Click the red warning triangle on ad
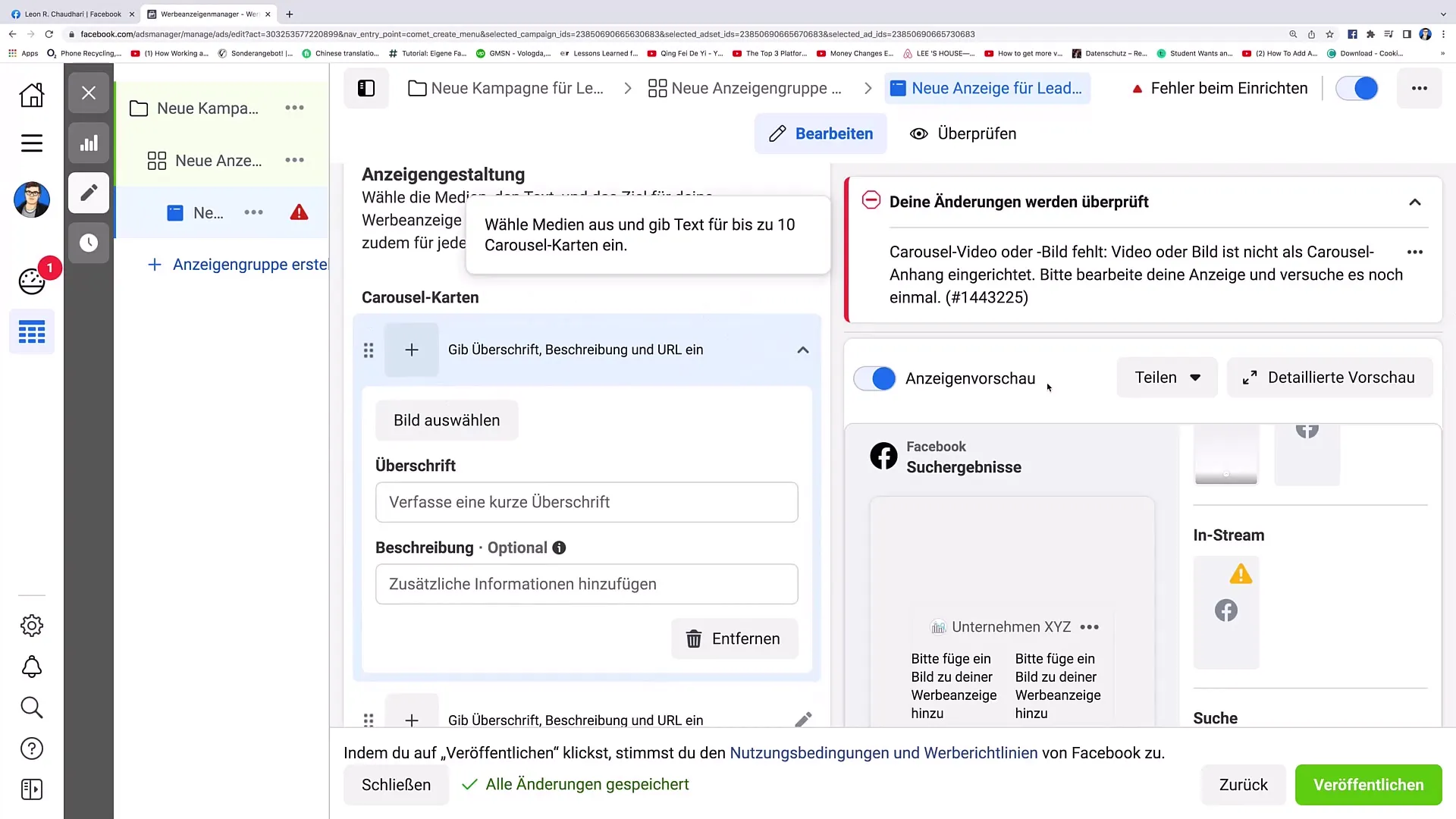The width and height of the screenshot is (1456, 819). (300, 212)
